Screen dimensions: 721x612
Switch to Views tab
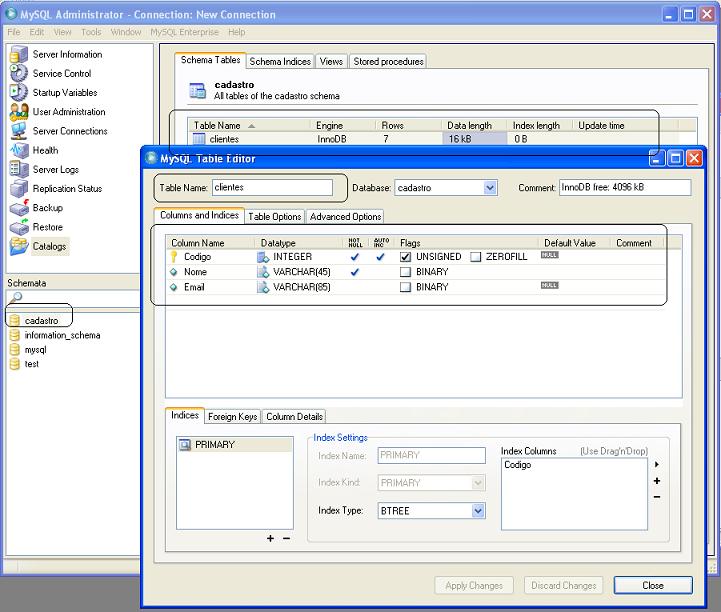[x=331, y=61]
